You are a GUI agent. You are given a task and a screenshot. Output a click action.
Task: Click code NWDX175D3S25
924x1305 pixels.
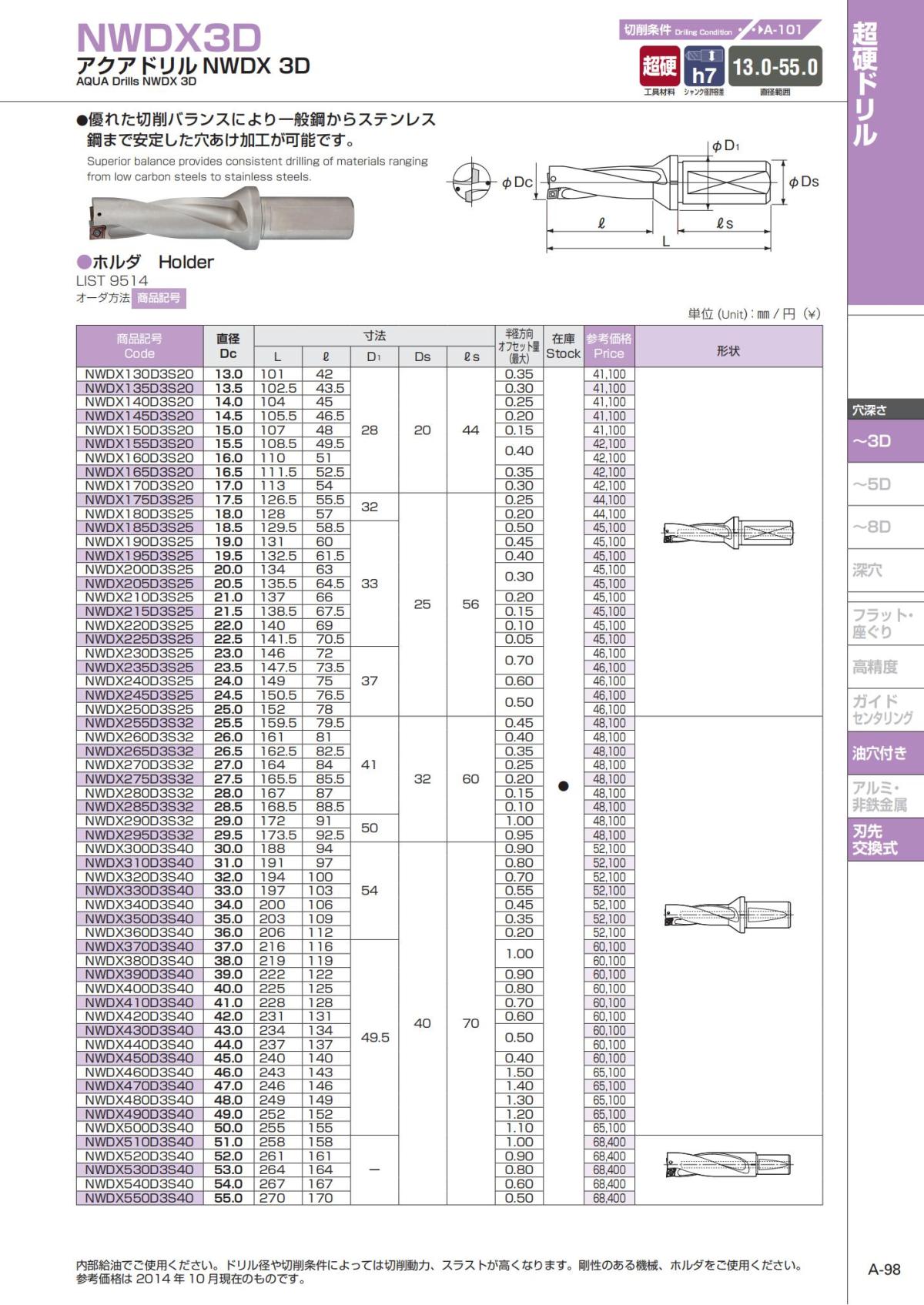click(x=139, y=500)
